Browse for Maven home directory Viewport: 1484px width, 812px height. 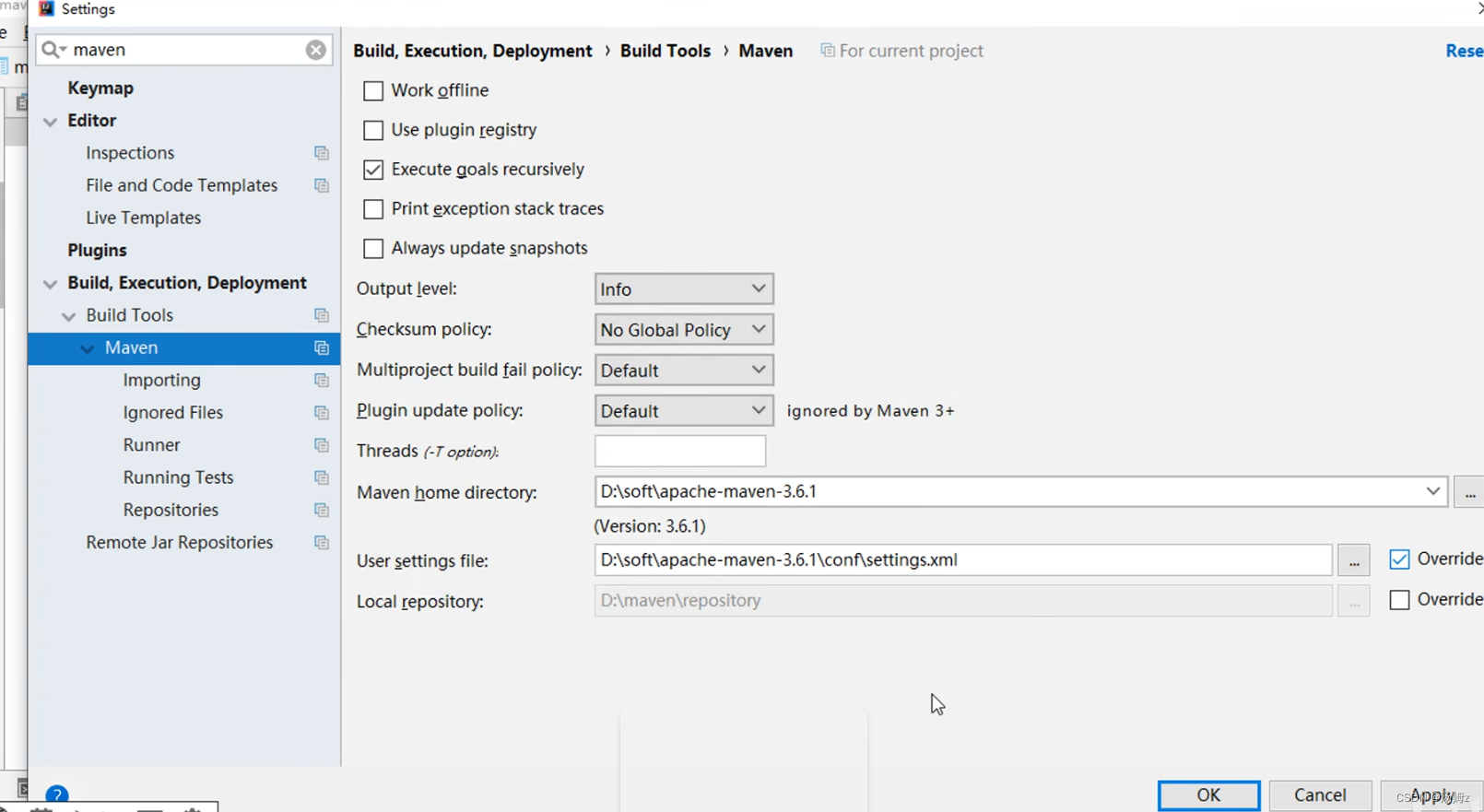1469,492
